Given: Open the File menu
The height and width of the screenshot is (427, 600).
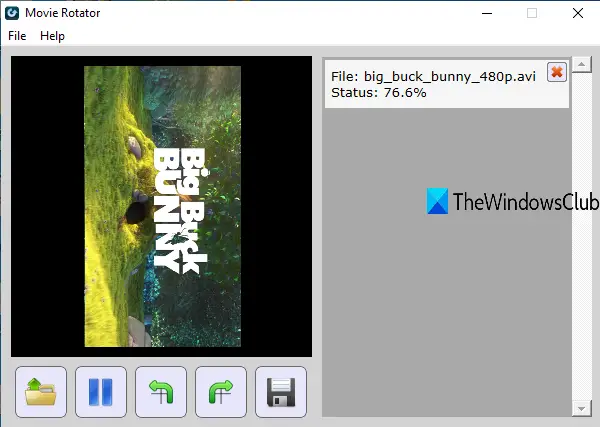Looking at the screenshot, I should pyautogui.click(x=17, y=36).
